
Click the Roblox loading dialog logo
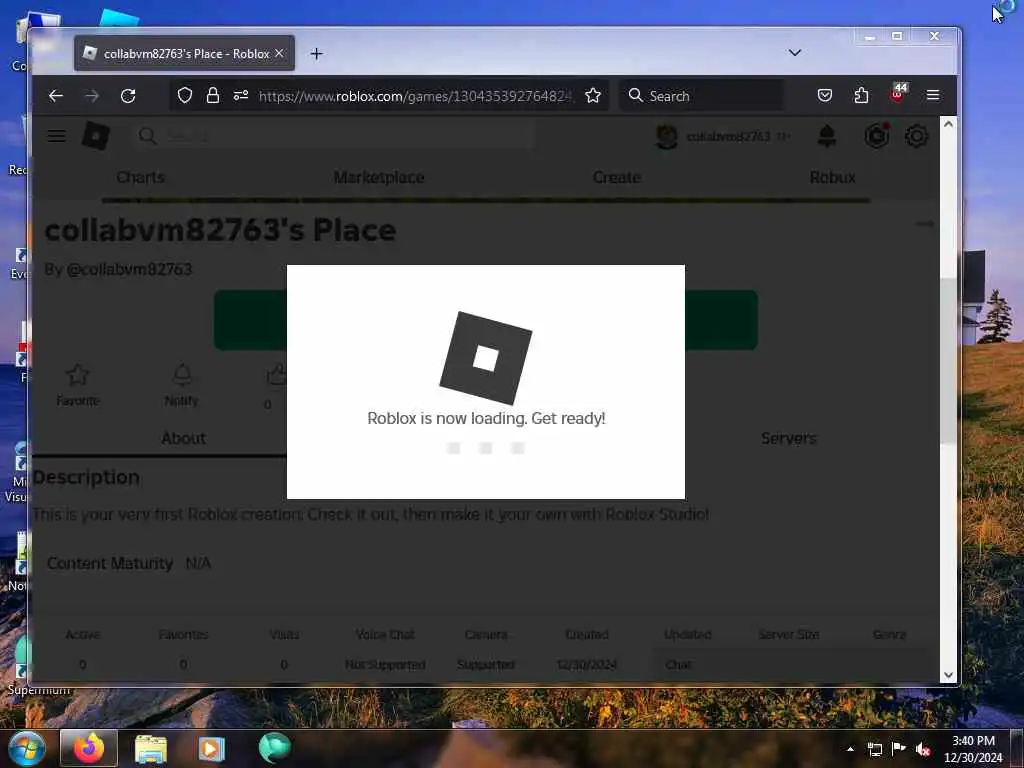[486, 358]
